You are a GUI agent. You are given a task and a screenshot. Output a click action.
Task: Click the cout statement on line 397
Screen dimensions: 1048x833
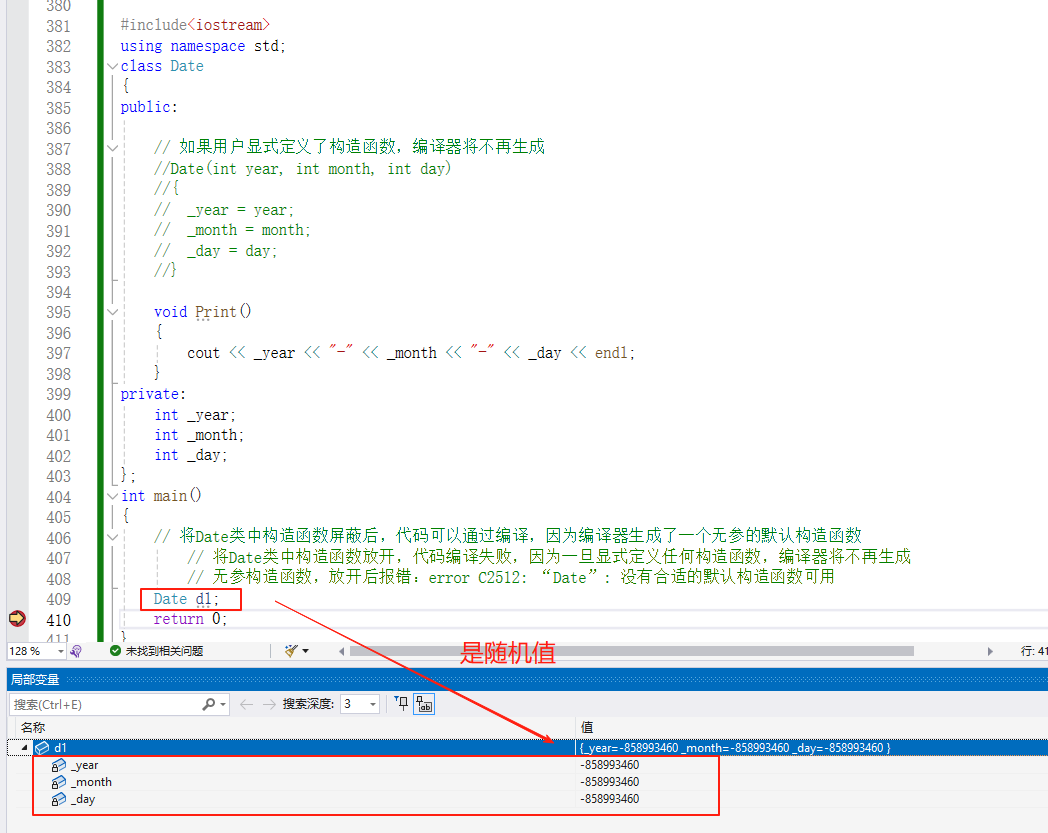pyautogui.click(x=411, y=352)
